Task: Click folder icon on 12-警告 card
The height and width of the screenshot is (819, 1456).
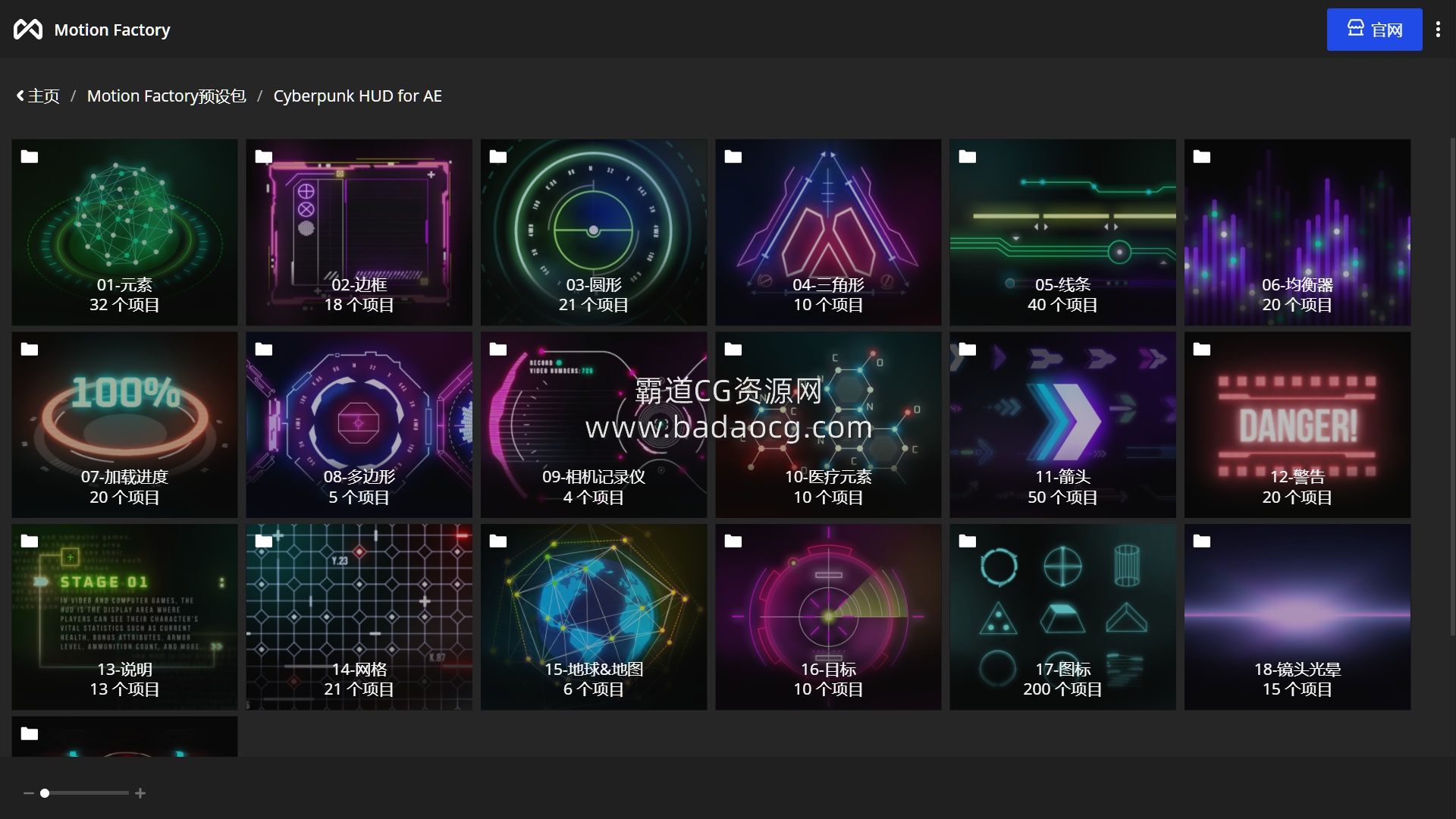Action: click(x=1202, y=350)
